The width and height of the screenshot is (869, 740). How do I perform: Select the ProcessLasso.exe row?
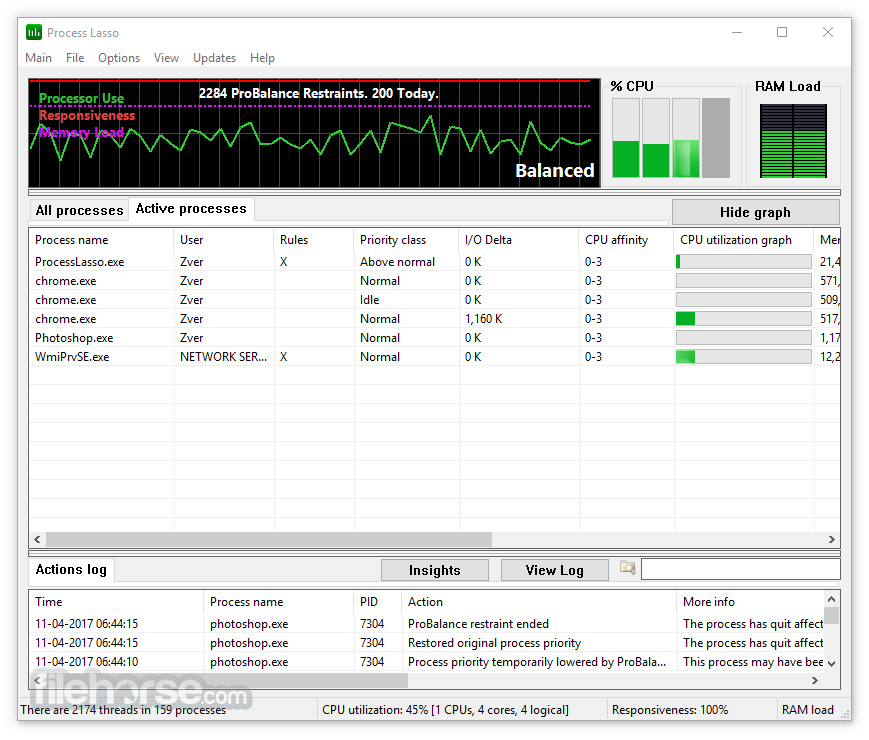[x=434, y=262]
